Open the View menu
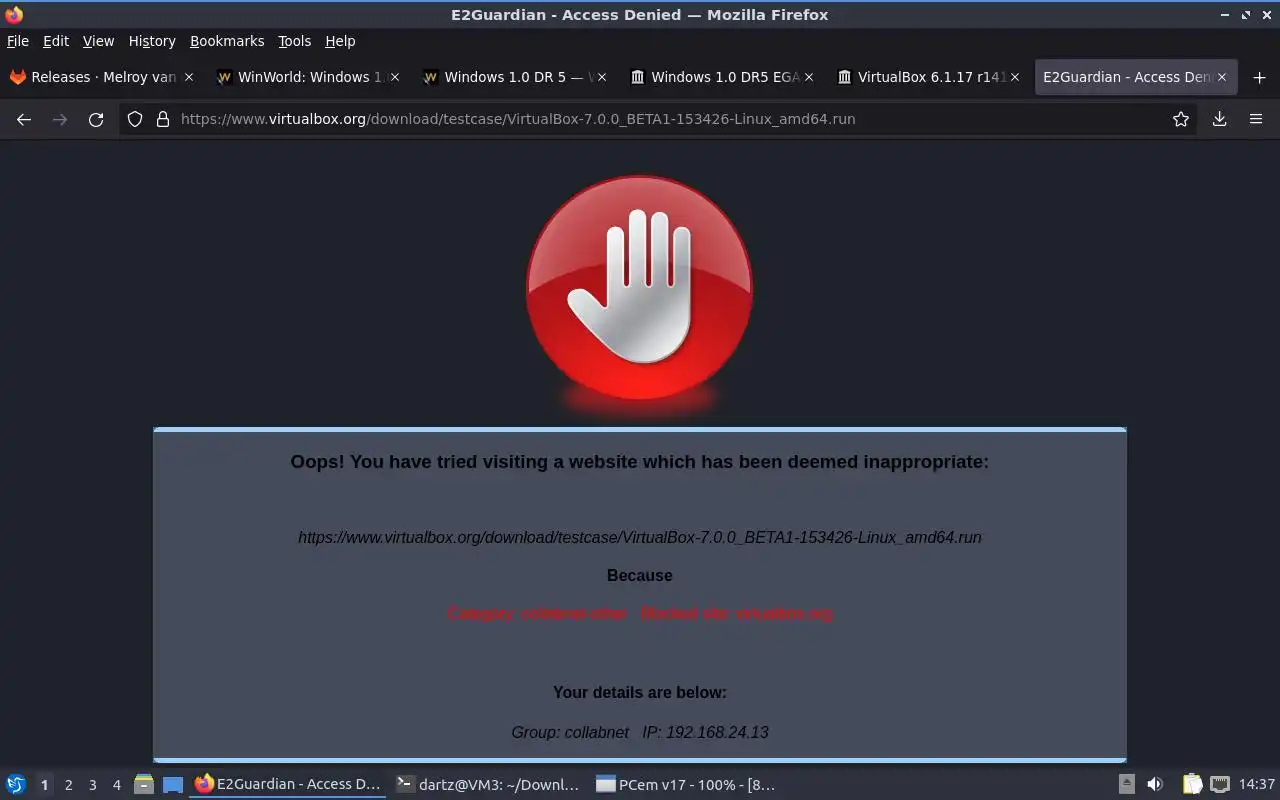 98,41
